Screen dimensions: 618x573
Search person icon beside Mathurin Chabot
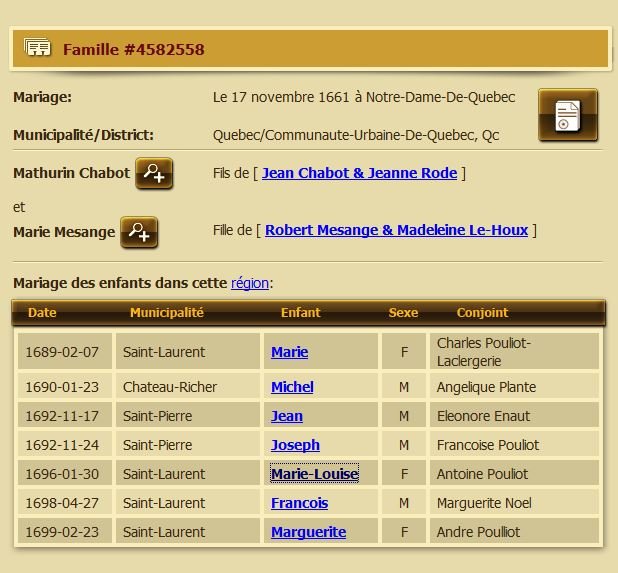(x=154, y=173)
